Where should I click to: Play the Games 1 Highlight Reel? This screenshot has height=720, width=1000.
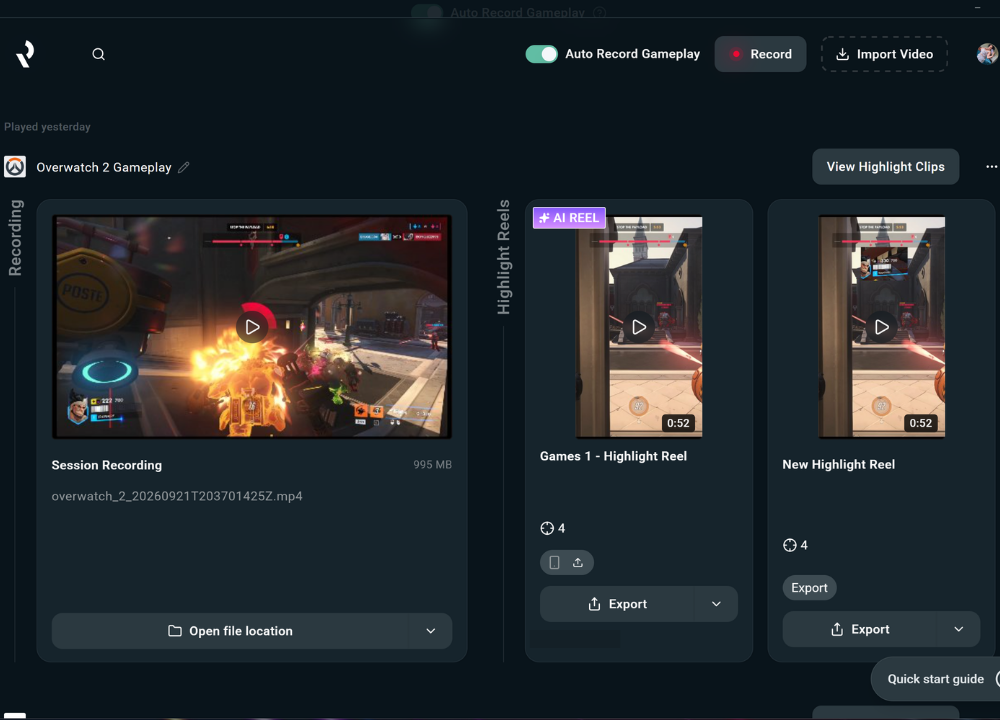point(638,327)
